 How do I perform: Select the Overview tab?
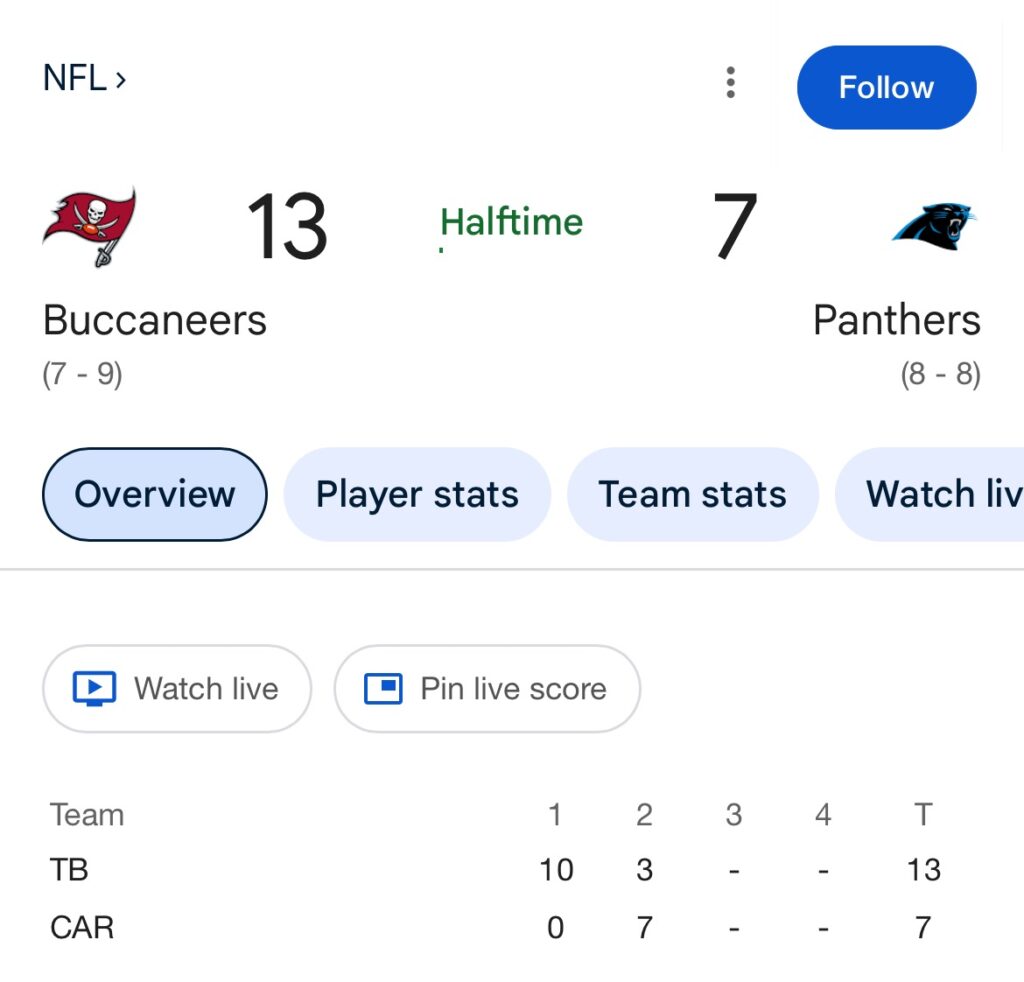[x=155, y=494]
